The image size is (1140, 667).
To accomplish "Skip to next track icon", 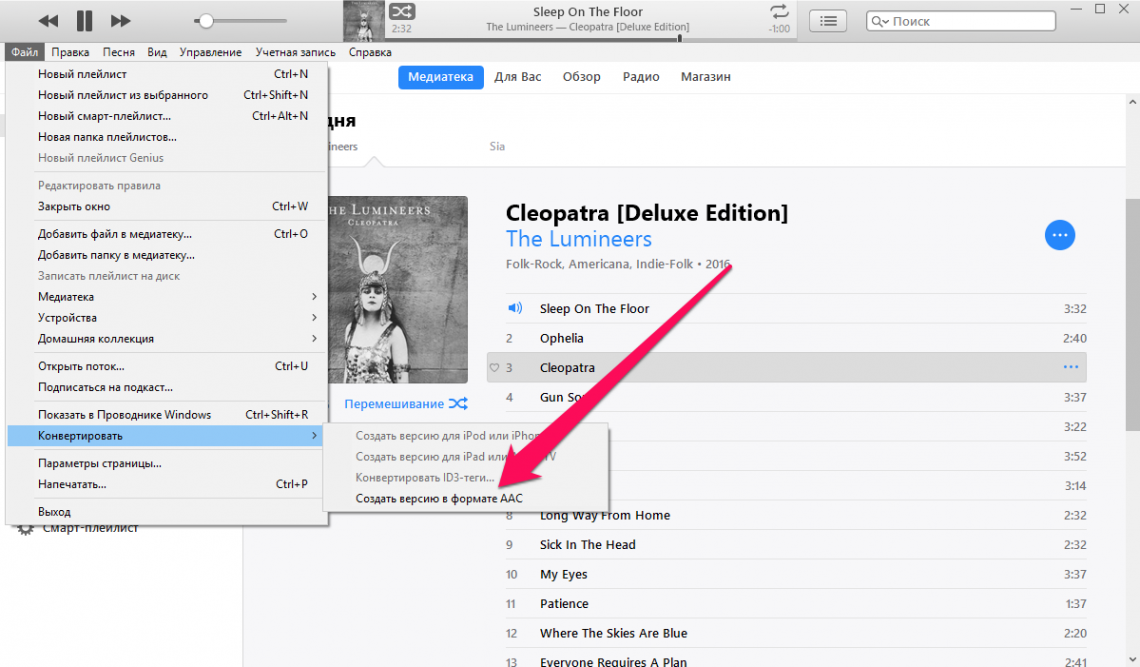I will [x=120, y=21].
